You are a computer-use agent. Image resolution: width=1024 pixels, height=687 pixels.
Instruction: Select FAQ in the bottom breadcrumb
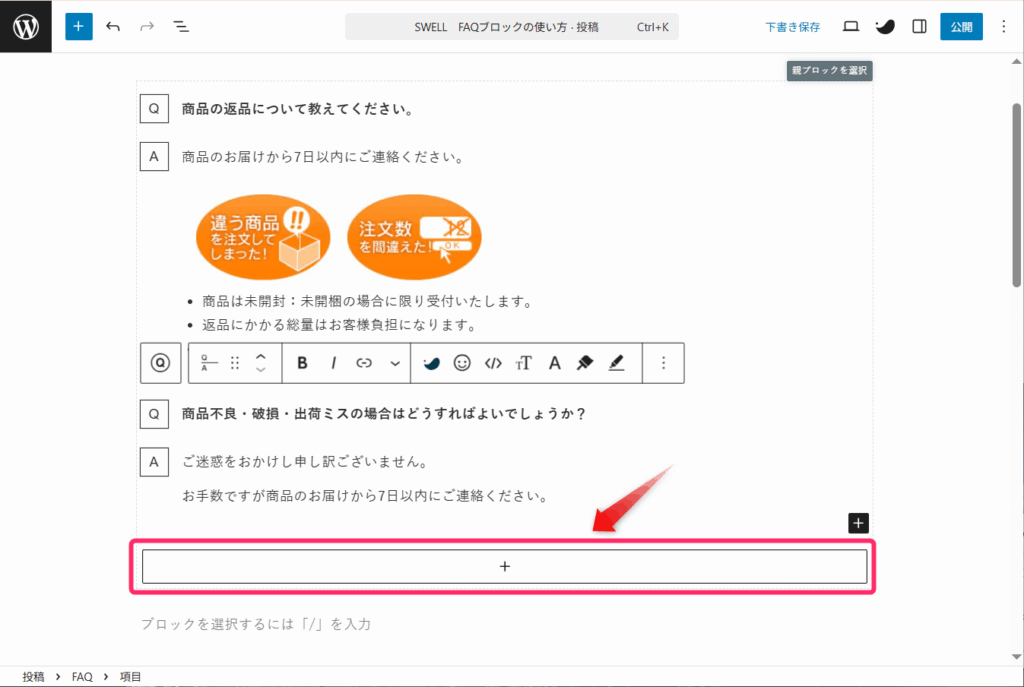point(83,677)
